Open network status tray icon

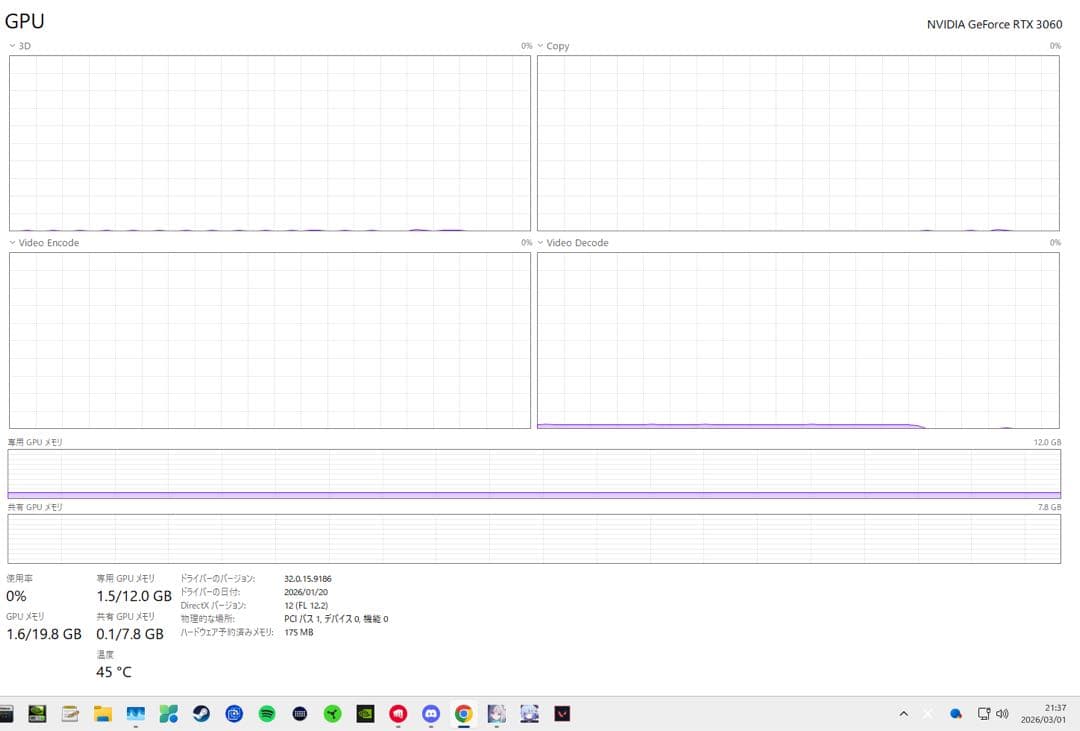tap(984, 714)
